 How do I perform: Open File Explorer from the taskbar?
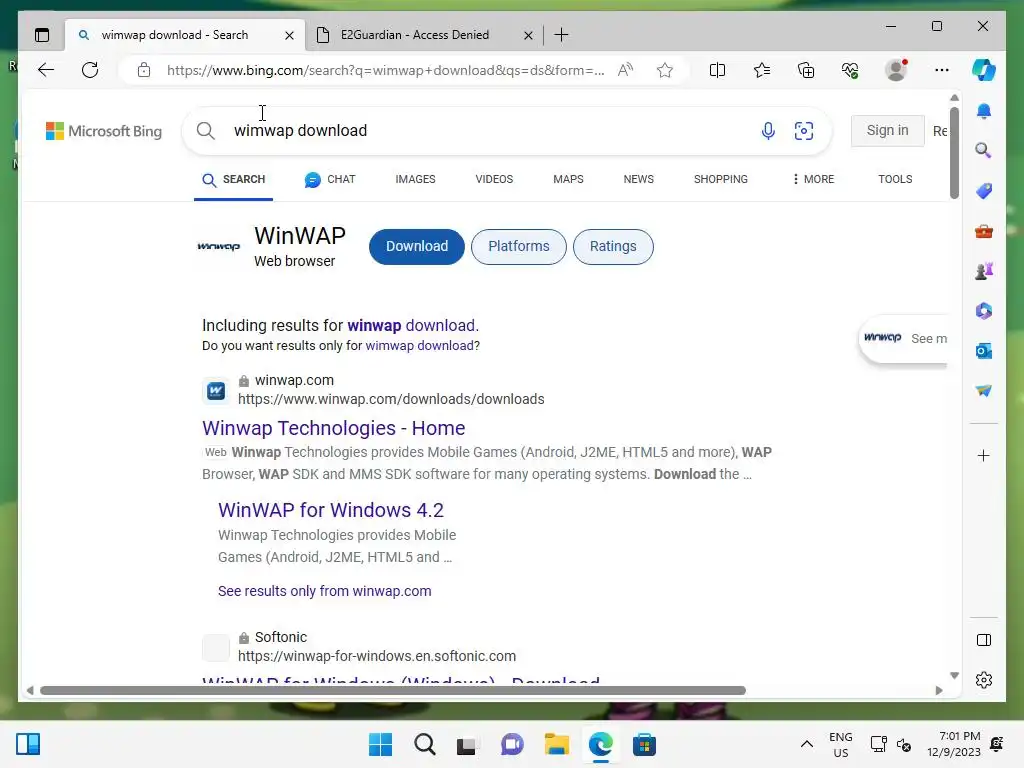(x=556, y=744)
